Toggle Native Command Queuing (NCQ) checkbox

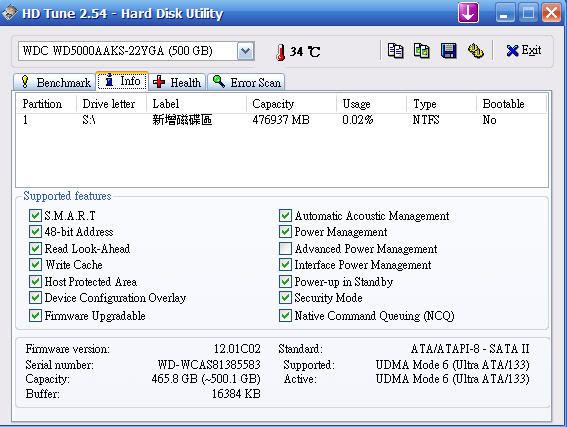point(285,316)
